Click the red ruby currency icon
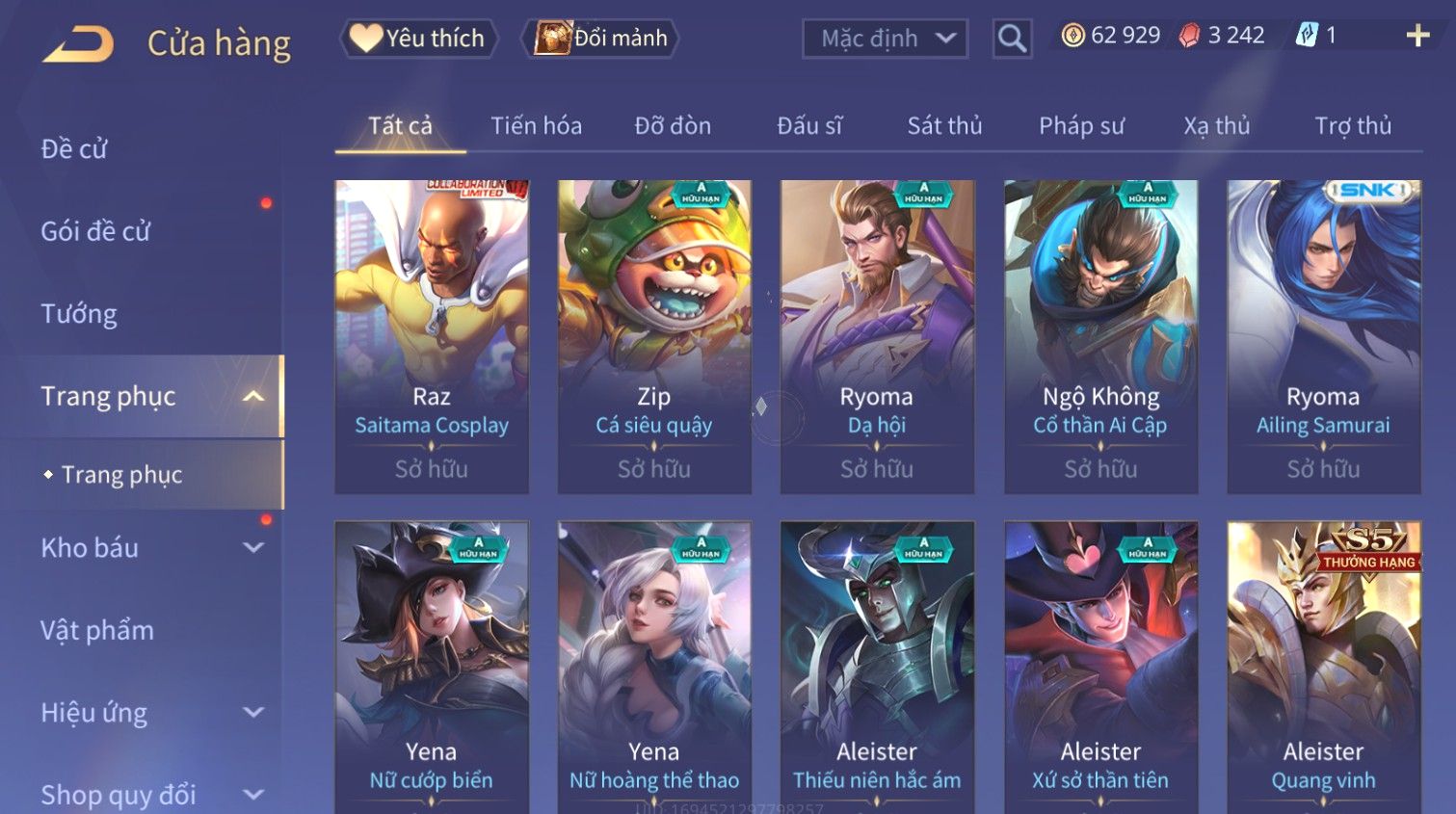The height and width of the screenshot is (814, 1456). [1190, 36]
